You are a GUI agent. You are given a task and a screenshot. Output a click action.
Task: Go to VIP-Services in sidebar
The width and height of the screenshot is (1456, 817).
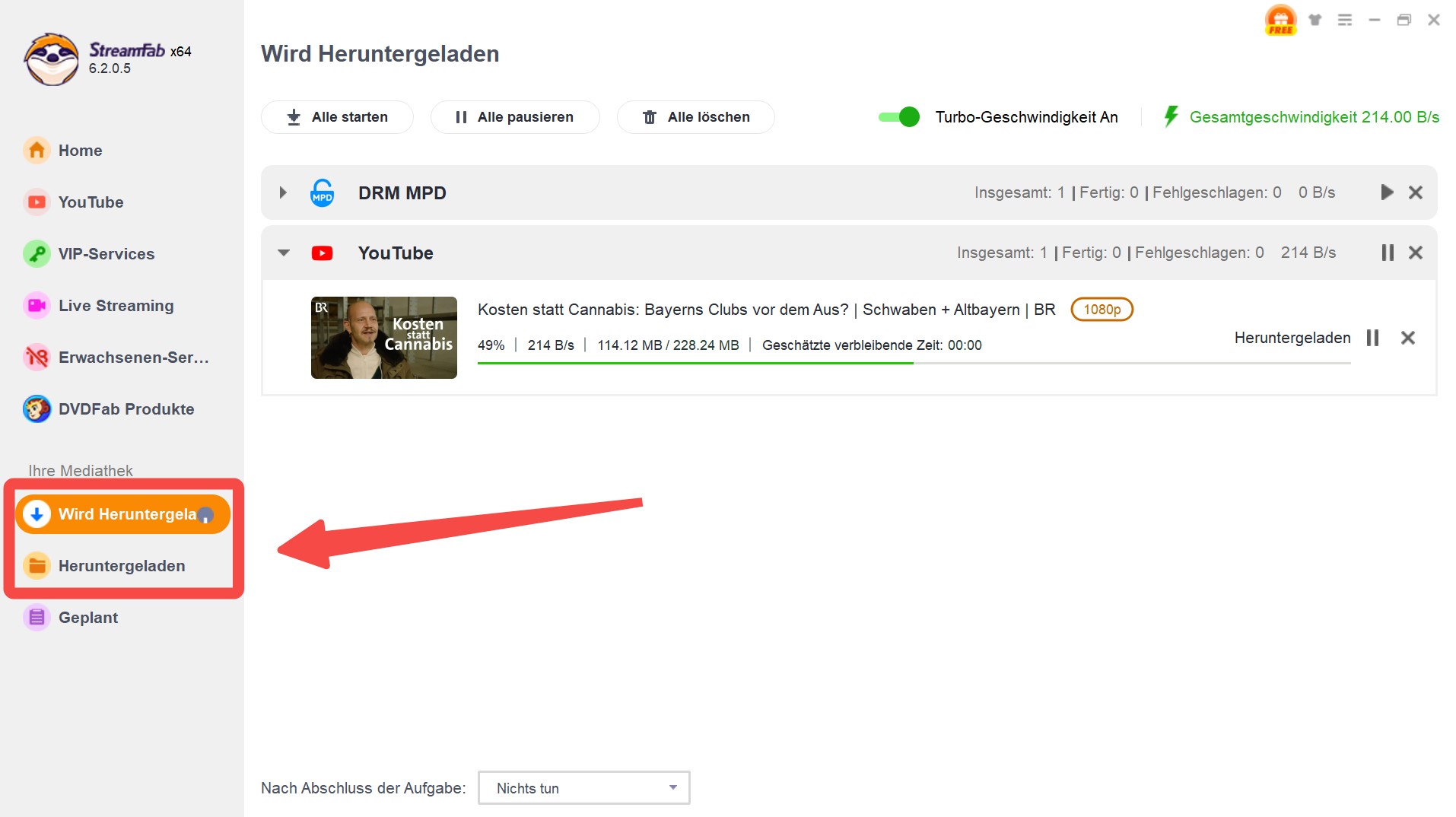[x=106, y=254]
